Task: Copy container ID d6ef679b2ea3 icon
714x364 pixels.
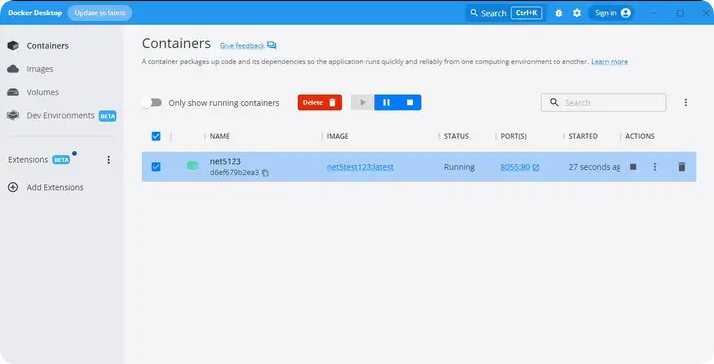Action: tap(265, 173)
